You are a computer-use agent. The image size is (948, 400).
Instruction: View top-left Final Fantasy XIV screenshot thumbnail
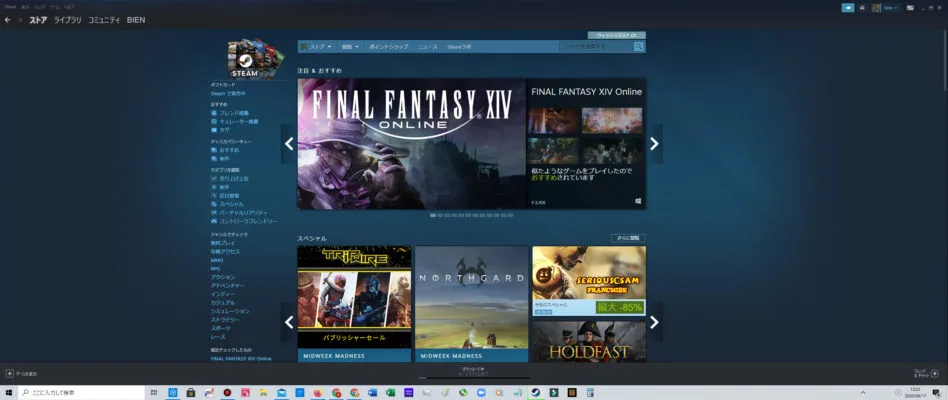[x=553, y=121]
